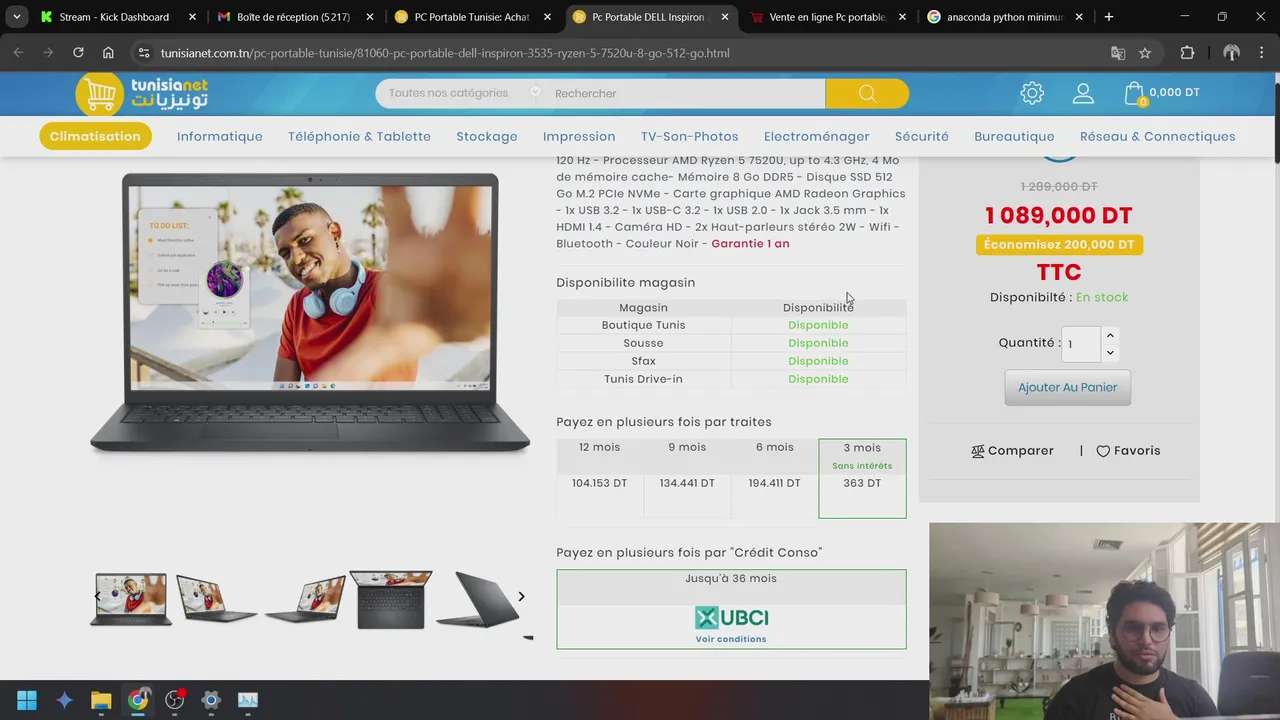Click the main laptop product image

point(310,315)
